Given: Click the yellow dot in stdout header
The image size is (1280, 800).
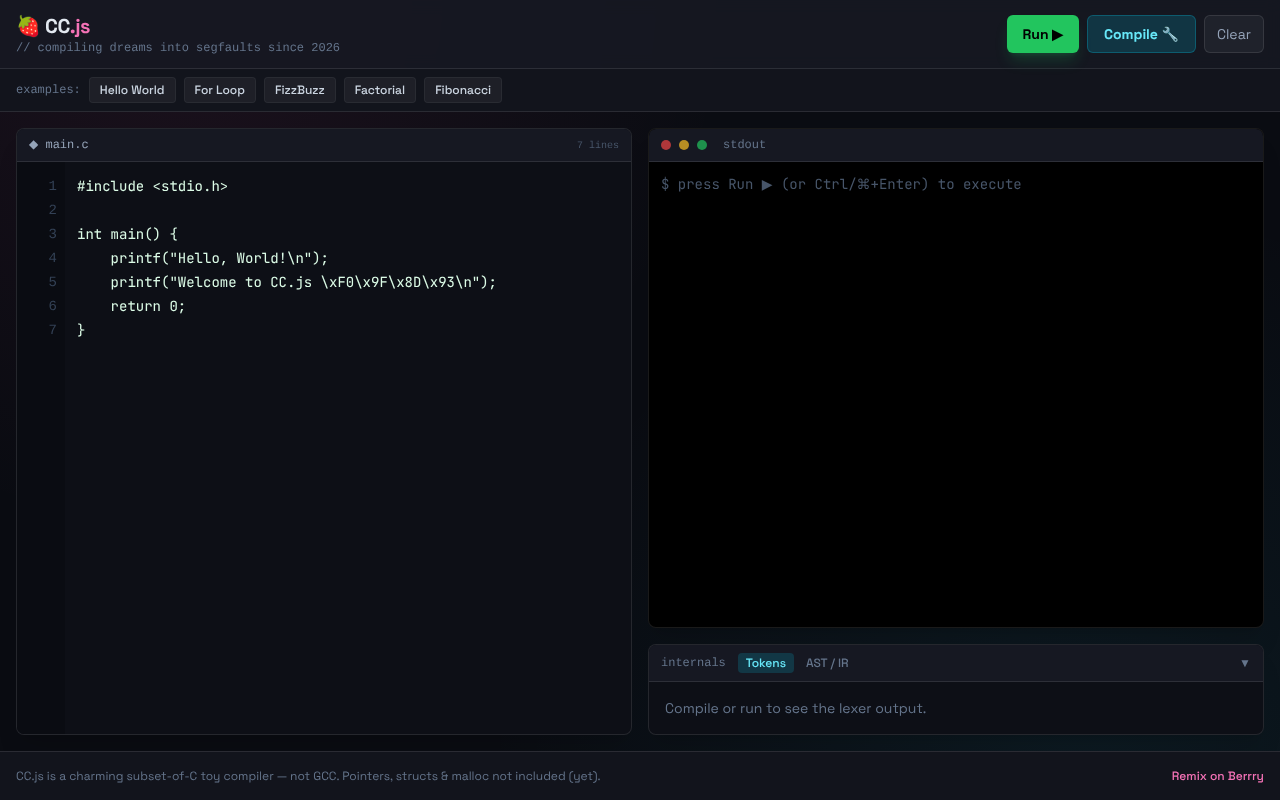Looking at the screenshot, I should [684, 145].
